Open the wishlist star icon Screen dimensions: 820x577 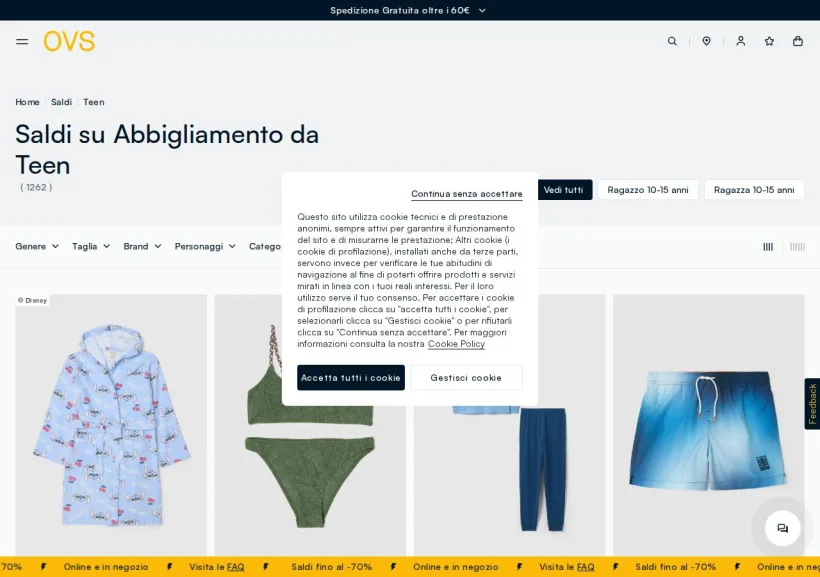click(769, 41)
